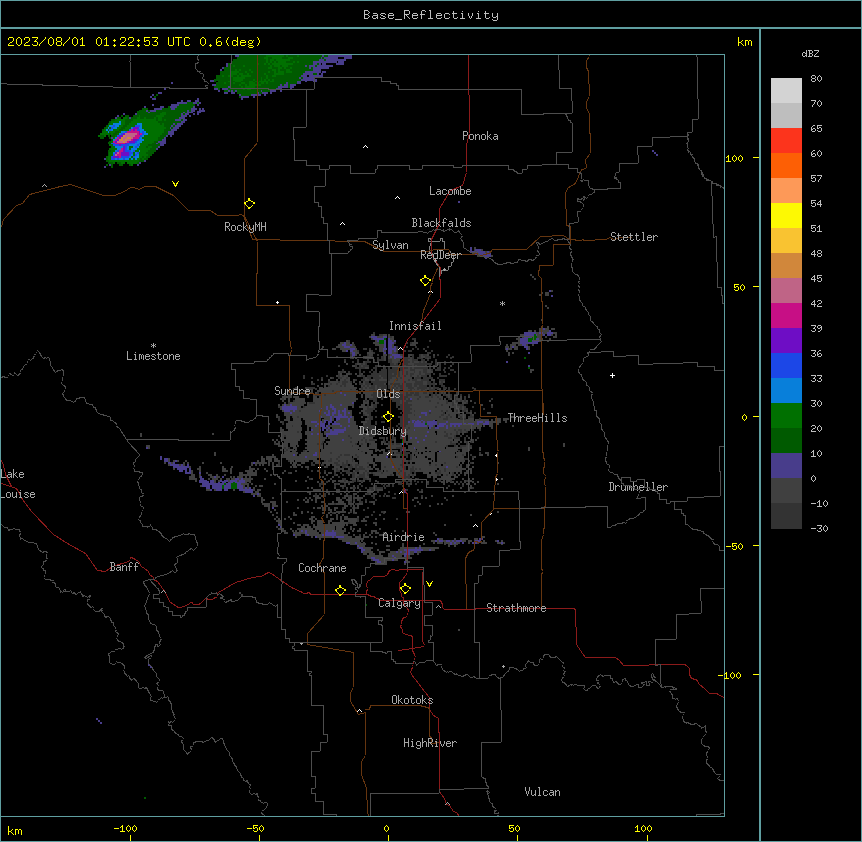The image size is (862, 842).
Task: Click the dBZ legend heading
Action: [810, 53]
